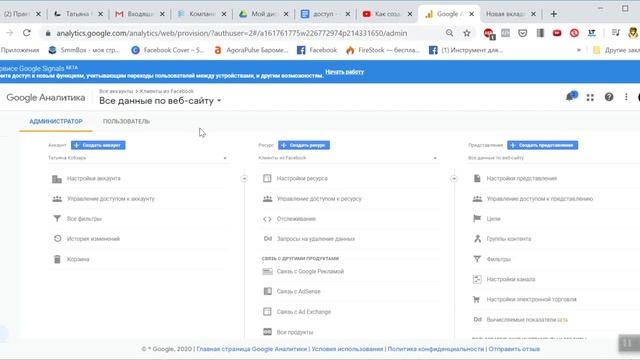
Task: Open the Google Analytics notifications bell
Action: [571, 97]
